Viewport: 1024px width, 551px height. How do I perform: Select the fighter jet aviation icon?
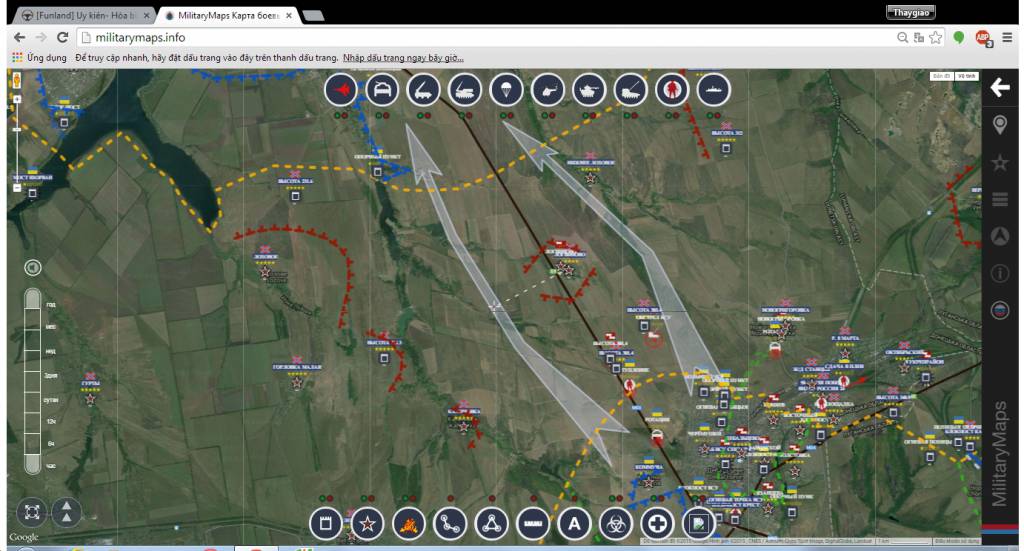[x=341, y=90]
